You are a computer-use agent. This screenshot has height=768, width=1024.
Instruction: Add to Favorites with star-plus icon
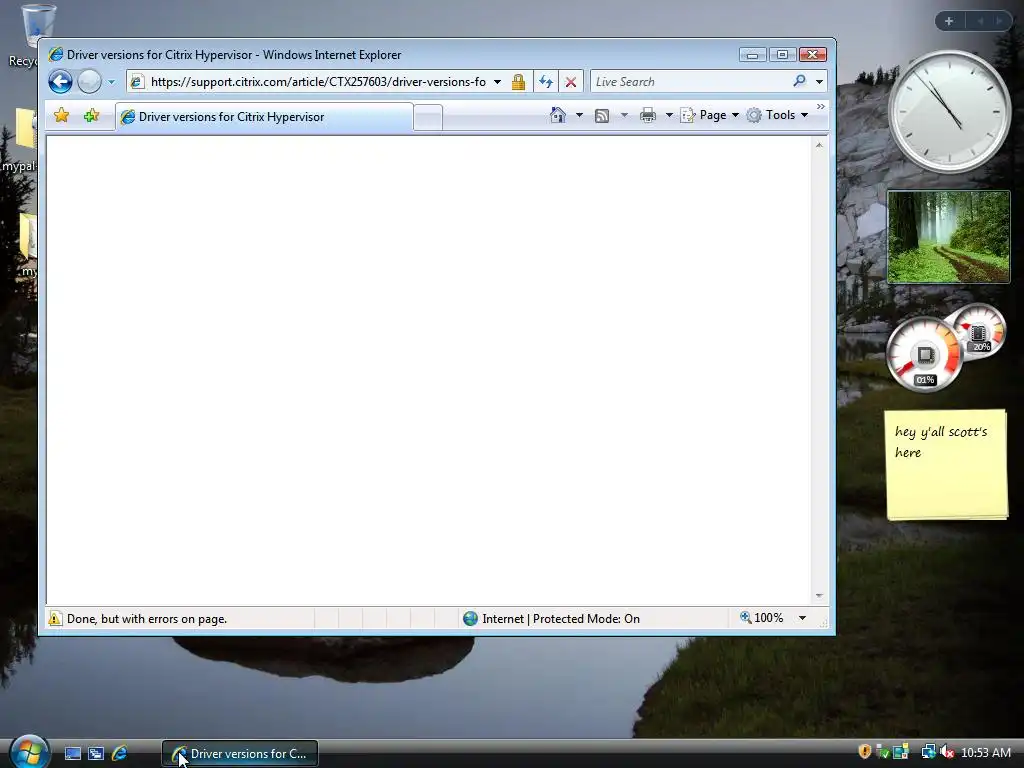tap(91, 116)
